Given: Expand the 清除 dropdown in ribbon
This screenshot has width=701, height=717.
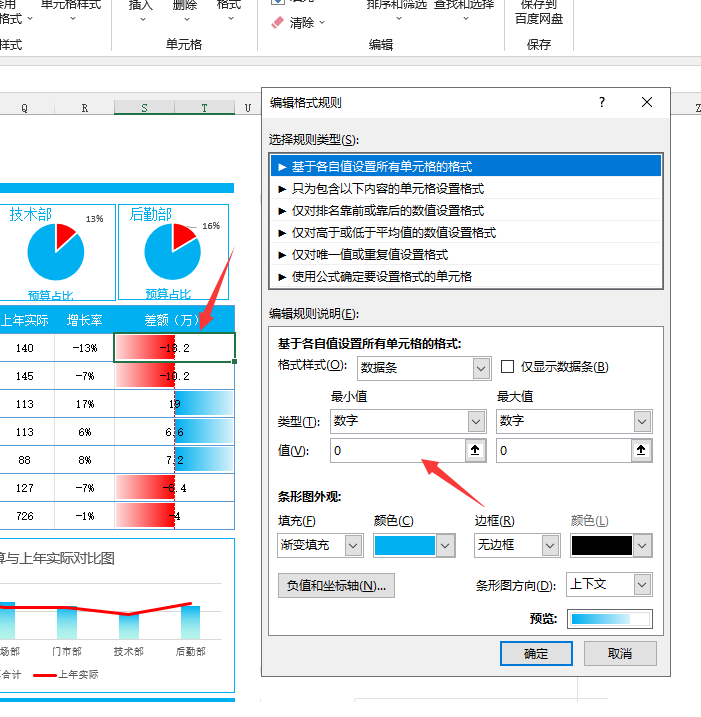Looking at the screenshot, I should coord(322,22).
